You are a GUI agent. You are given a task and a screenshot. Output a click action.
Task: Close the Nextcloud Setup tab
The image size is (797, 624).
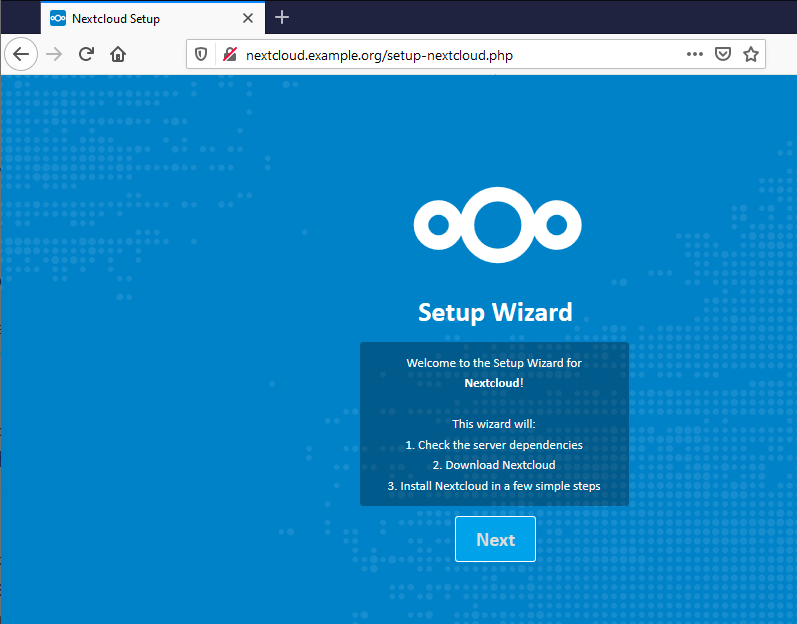[248, 18]
